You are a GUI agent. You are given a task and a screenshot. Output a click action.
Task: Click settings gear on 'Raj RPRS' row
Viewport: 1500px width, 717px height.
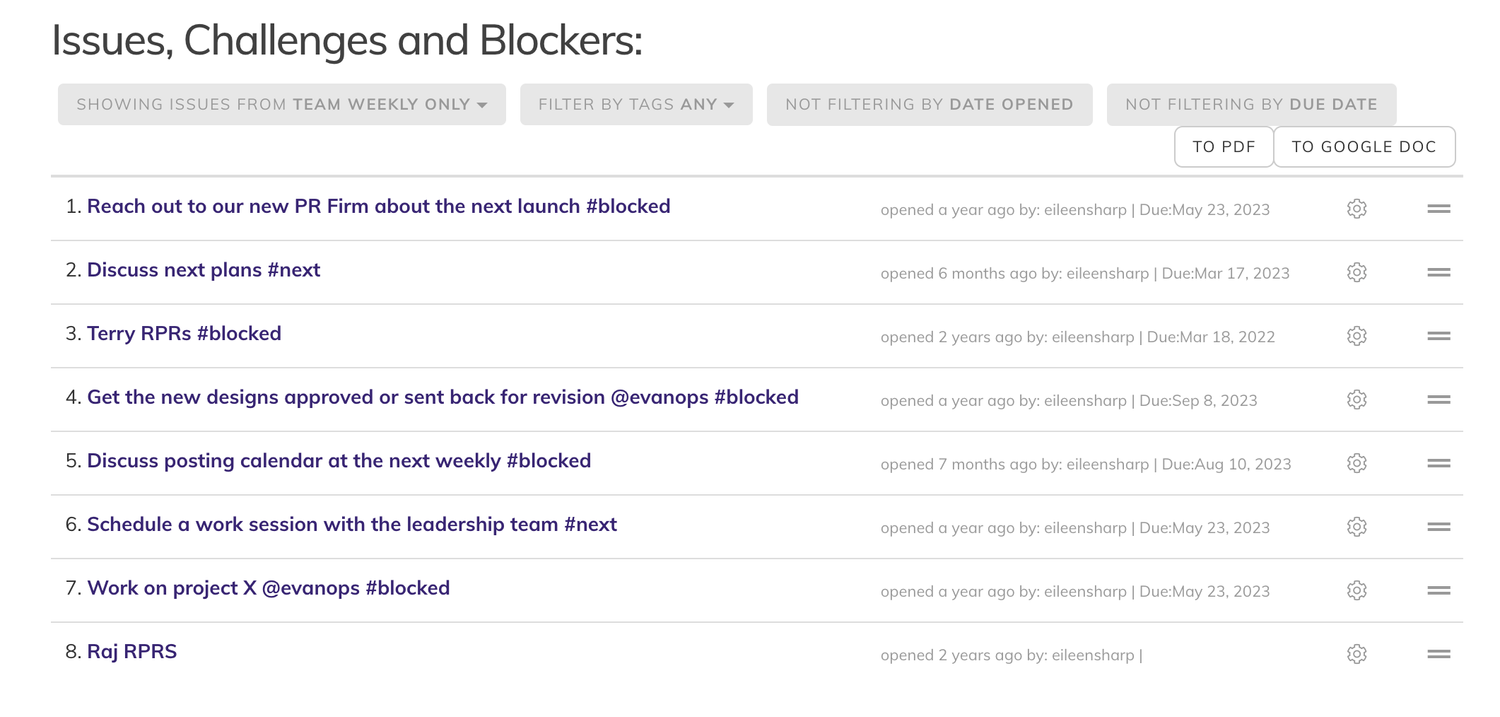point(1356,654)
